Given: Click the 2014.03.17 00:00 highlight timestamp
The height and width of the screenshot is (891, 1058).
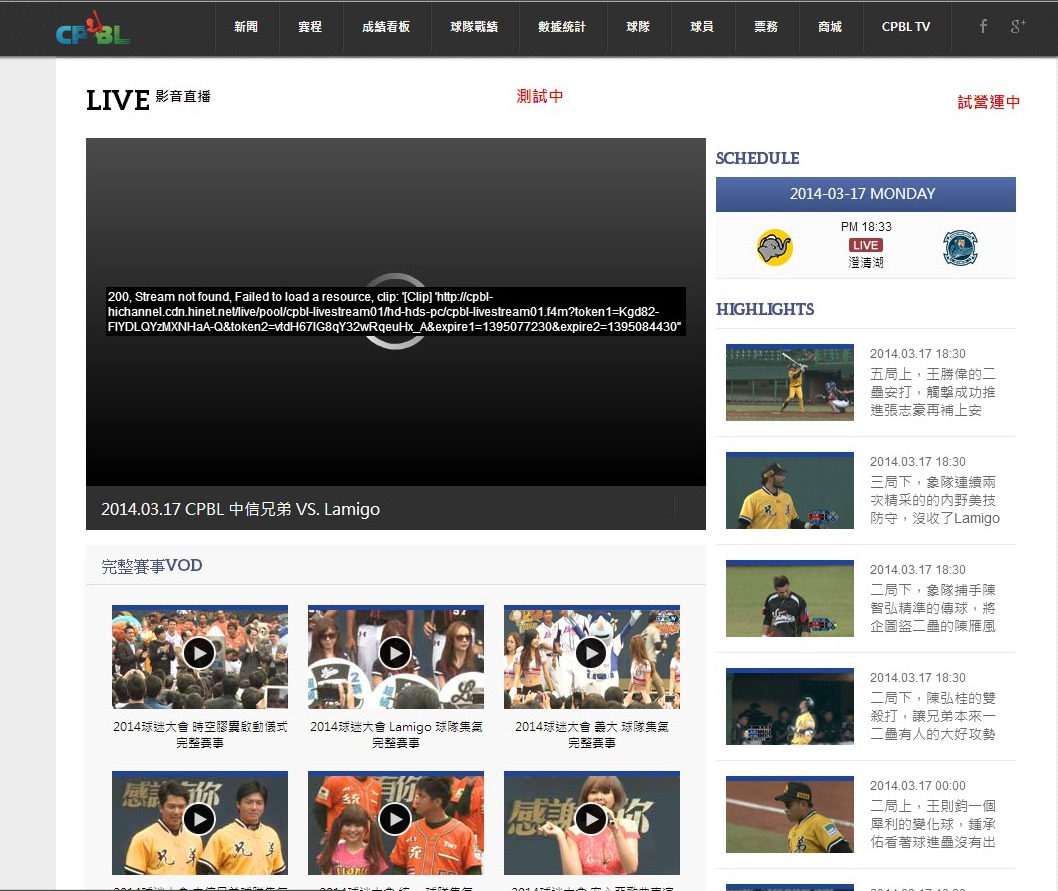Looking at the screenshot, I should coord(918,786).
